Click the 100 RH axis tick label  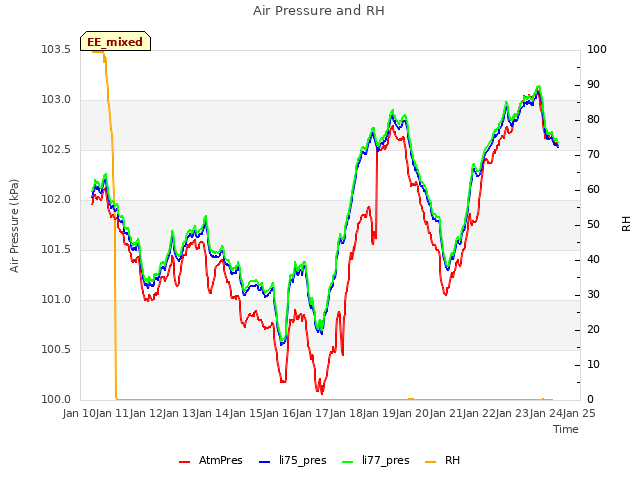[x=597, y=50]
